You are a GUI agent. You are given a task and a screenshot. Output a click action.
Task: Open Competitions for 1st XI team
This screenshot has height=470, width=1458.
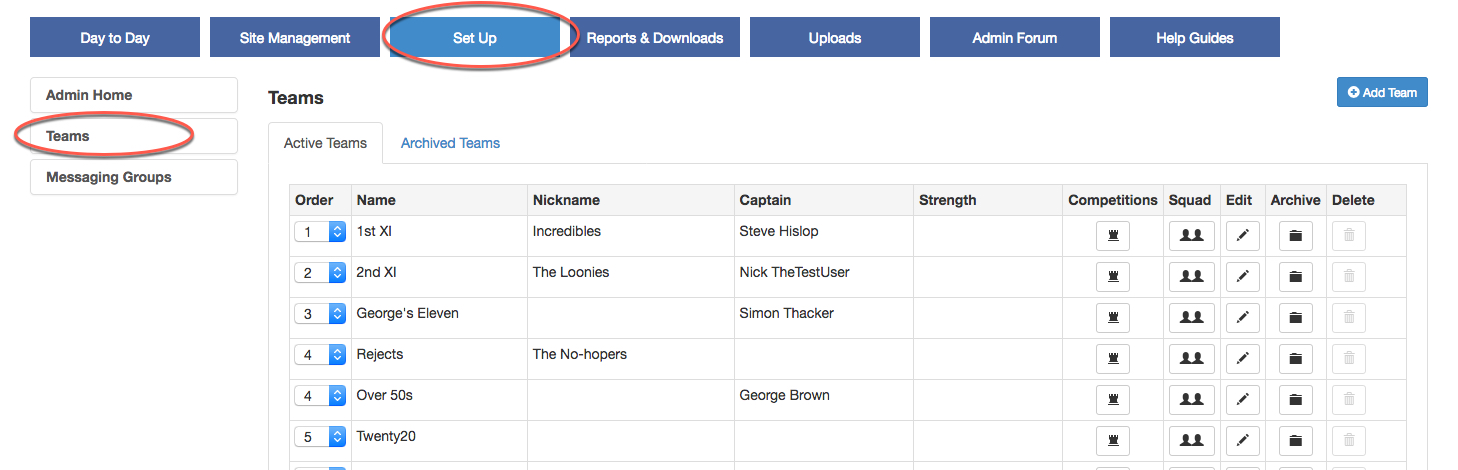click(x=1112, y=236)
